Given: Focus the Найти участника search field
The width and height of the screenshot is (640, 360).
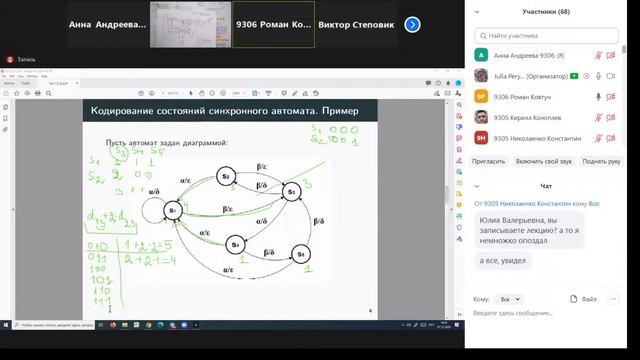Looking at the screenshot, I should pos(546,36).
